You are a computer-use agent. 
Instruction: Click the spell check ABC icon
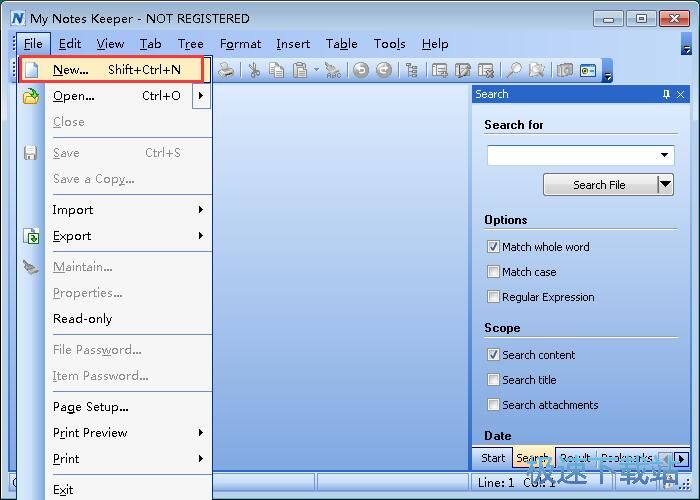pyautogui.click(x=333, y=70)
